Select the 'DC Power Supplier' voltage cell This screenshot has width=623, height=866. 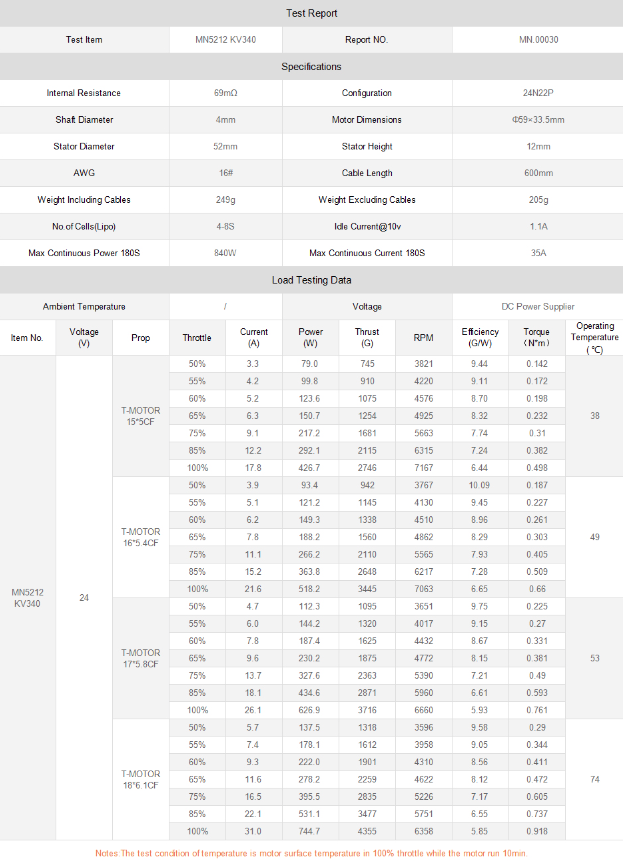coord(538,307)
